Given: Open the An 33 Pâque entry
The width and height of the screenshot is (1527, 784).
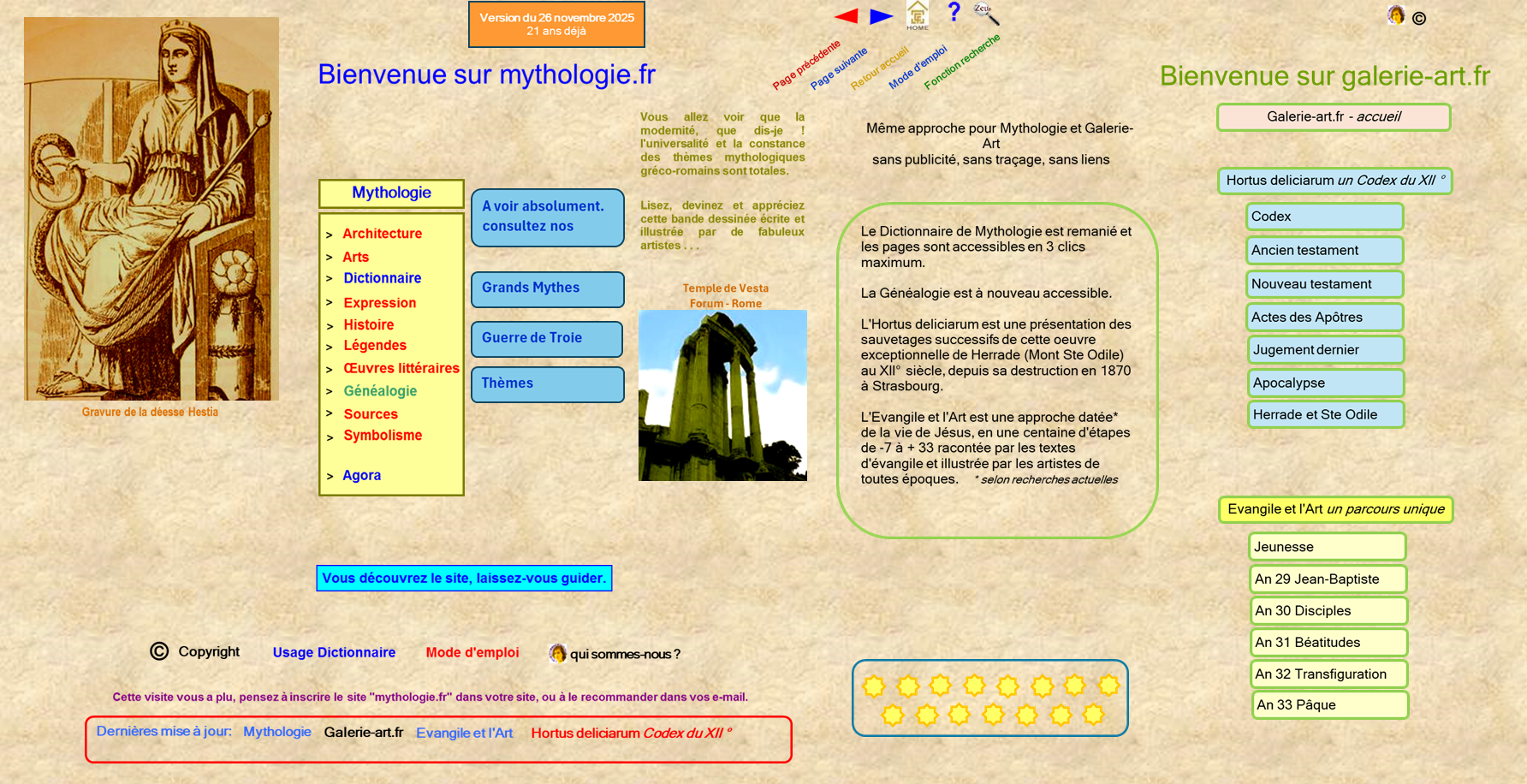Looking at the screenshot, I should [x=1328, y=704].
